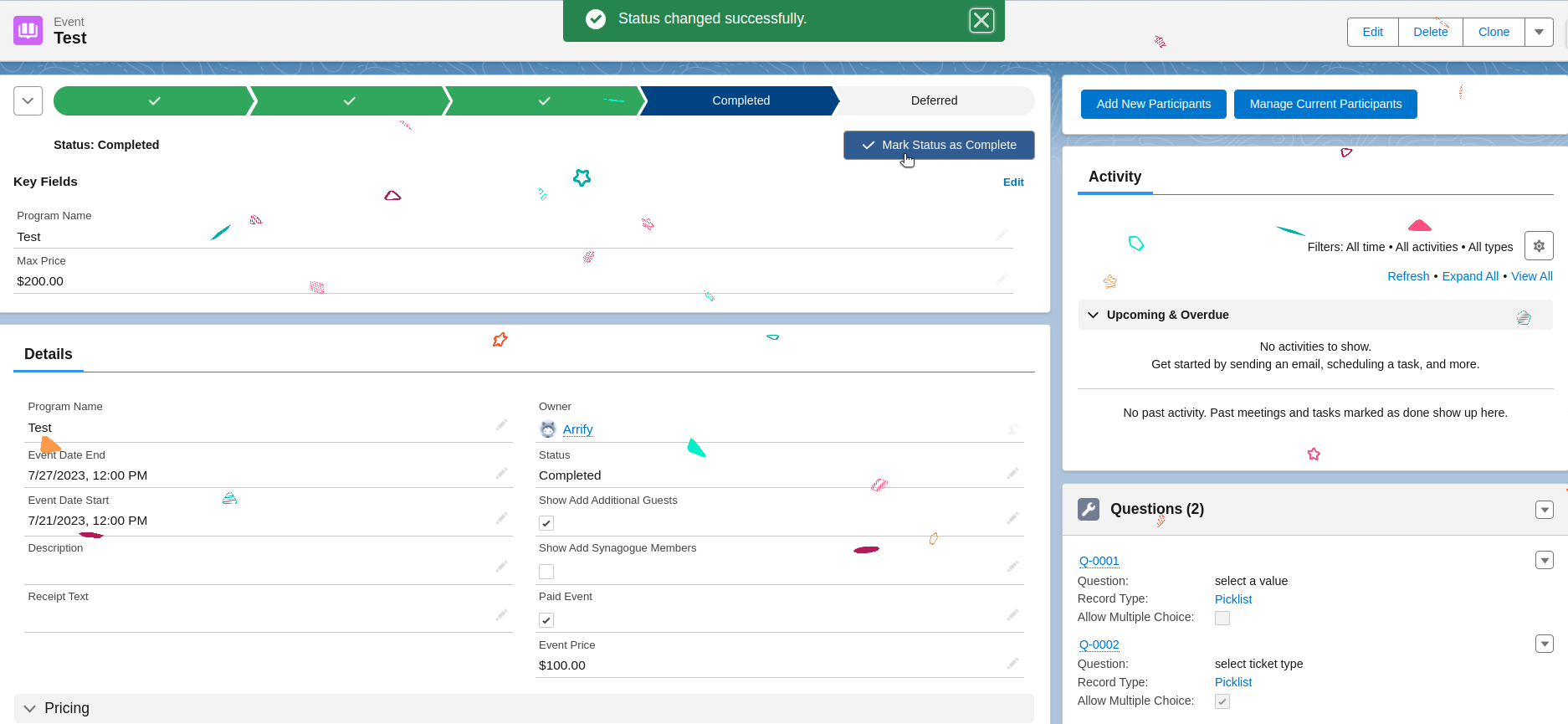
Task: Open Picklist record type for Q-0002
Action: 1233,682
